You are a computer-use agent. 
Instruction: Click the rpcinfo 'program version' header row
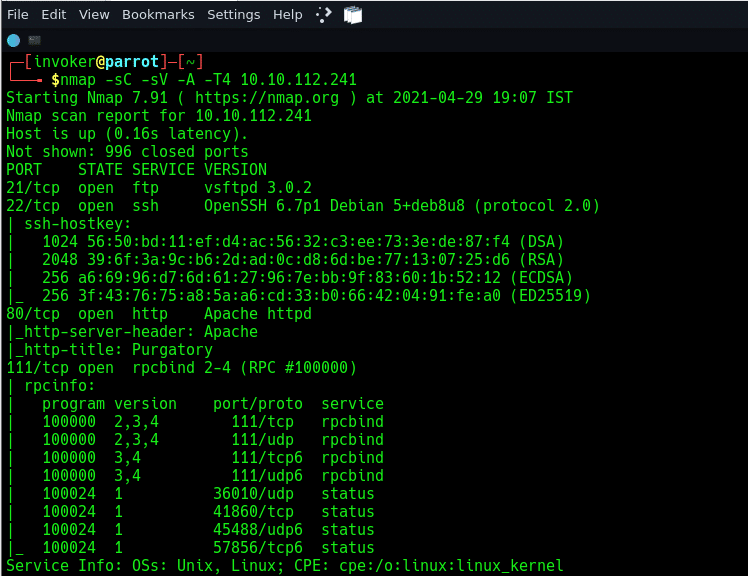pyautogui.click(x=213, y=404)
